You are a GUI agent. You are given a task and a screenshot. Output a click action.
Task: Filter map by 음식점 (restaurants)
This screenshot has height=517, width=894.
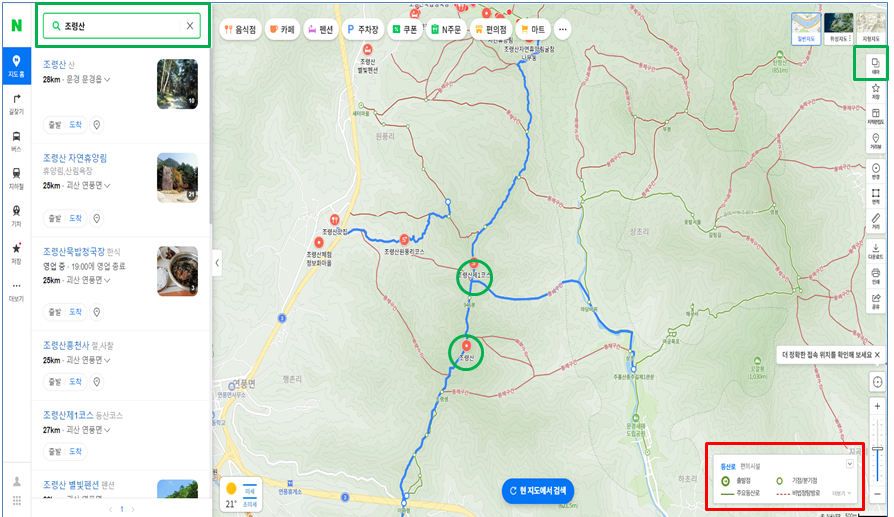[x=240, y=29]
